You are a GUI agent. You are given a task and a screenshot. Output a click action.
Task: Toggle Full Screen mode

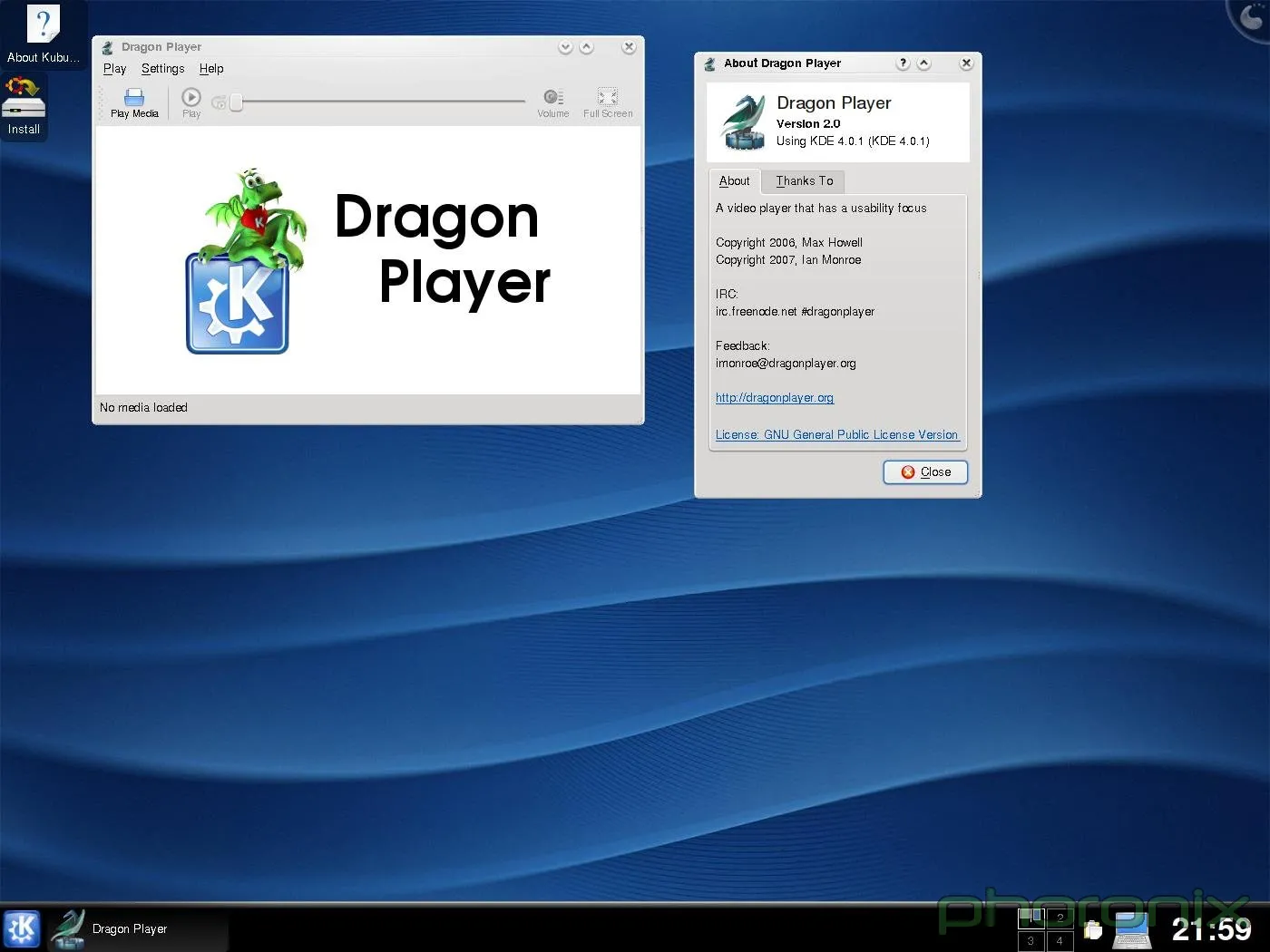pyautogui.click(x=608, y=102)
